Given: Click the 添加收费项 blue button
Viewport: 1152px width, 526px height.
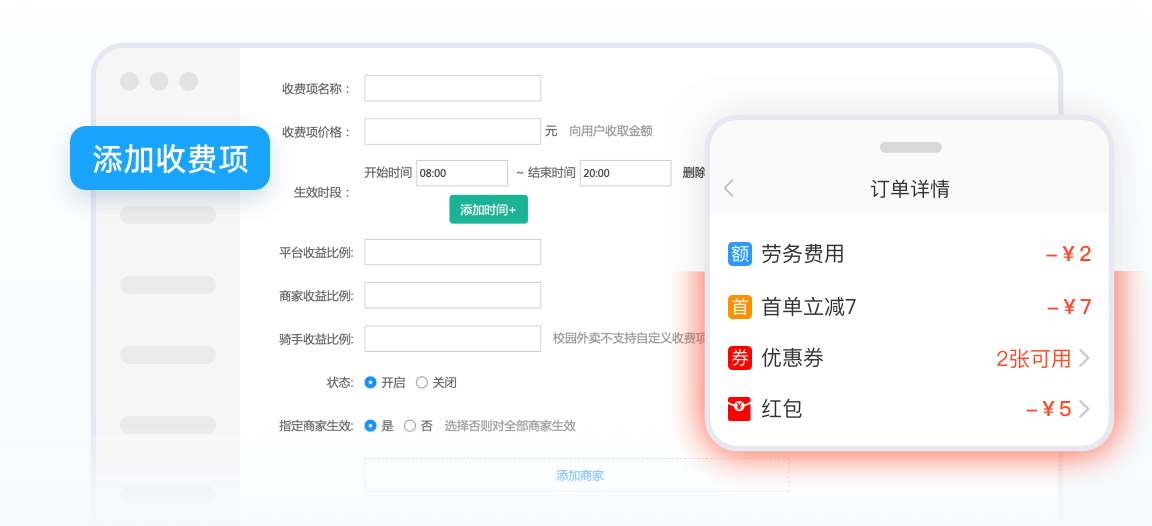Looking at the screenshot, I should click(170, 158).
